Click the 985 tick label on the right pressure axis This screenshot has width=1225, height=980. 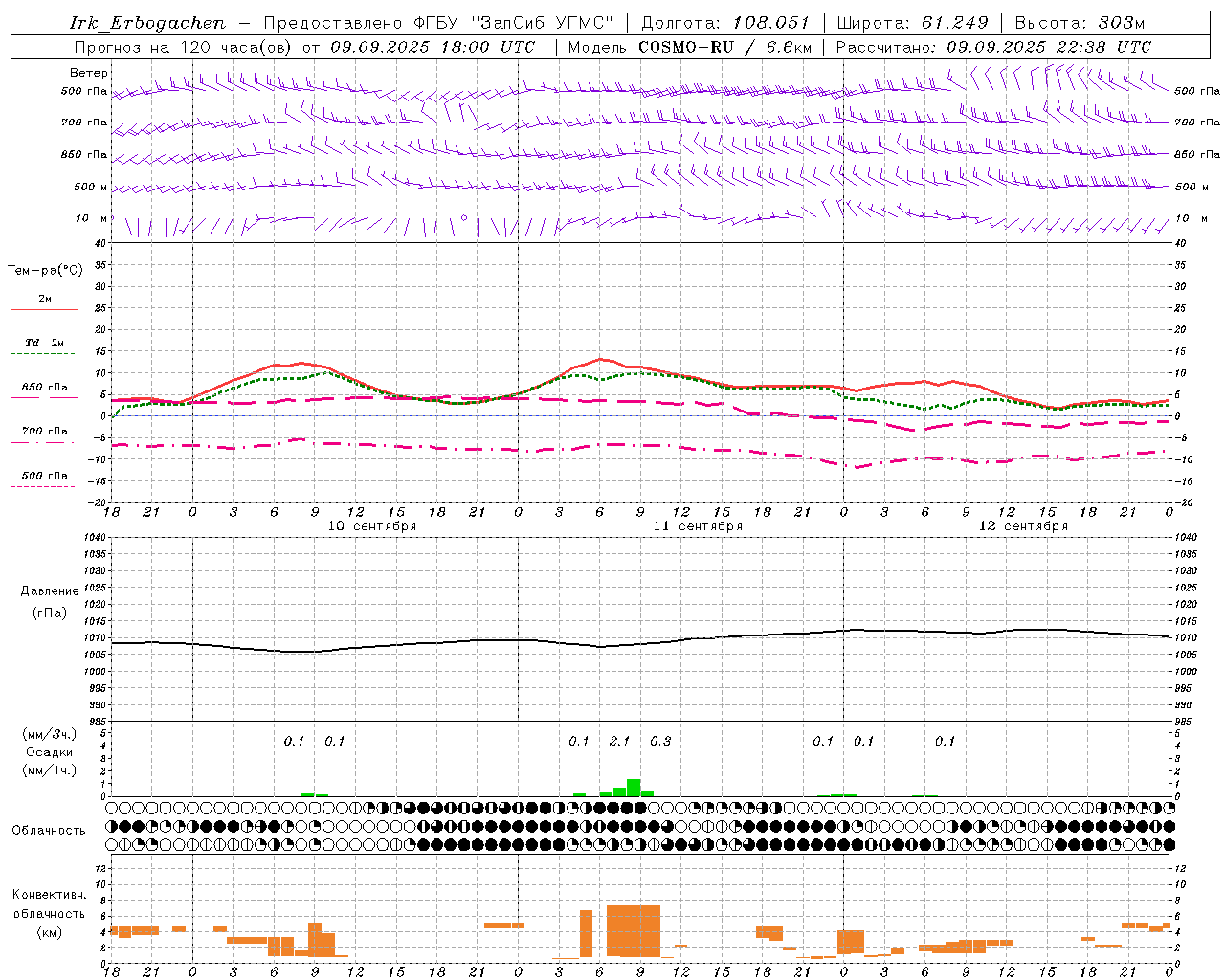1185,721
